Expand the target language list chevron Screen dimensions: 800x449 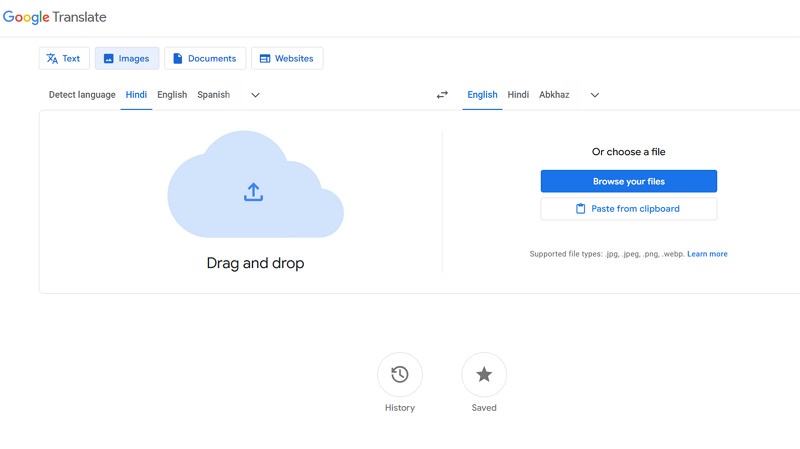point(595,95)
